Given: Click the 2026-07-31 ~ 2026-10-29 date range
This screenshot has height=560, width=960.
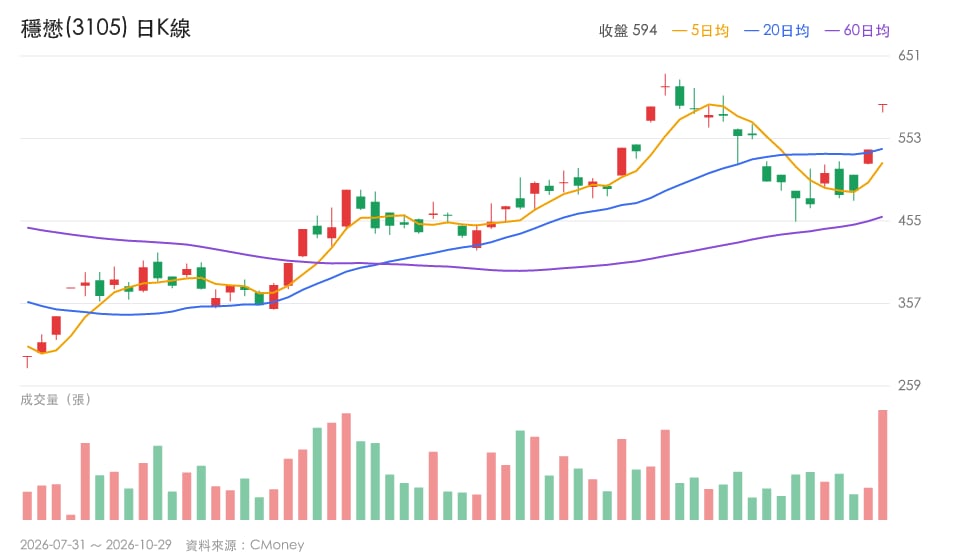Looking at the screenshot, I should (x=96, y=545).
